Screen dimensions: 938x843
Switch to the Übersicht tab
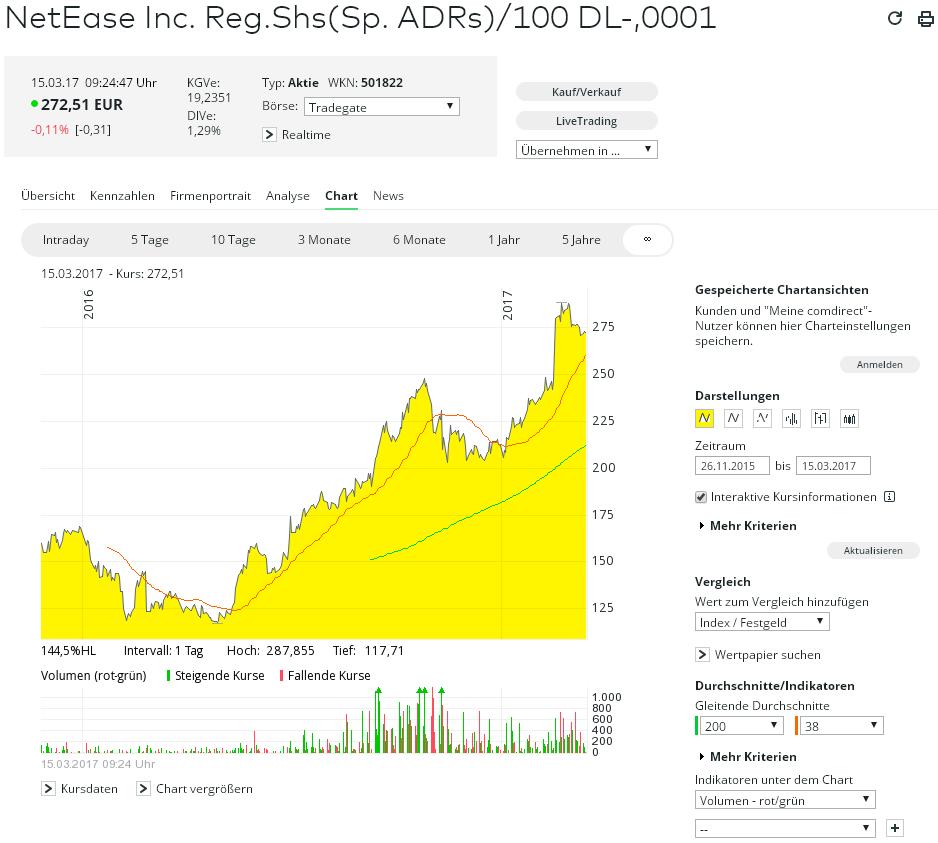(x=48, y=196)
